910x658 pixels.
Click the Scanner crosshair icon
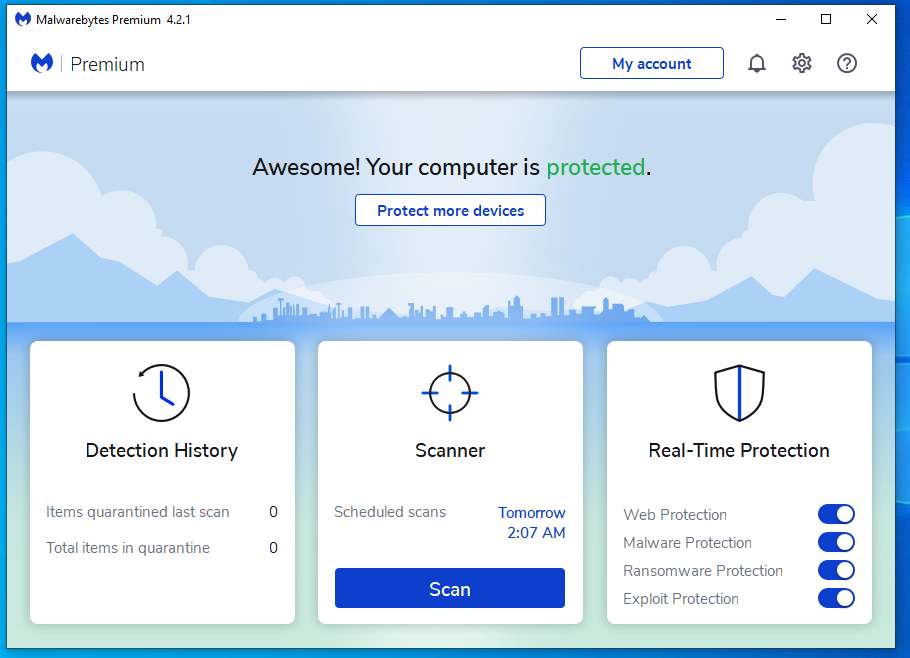[450, 393]
